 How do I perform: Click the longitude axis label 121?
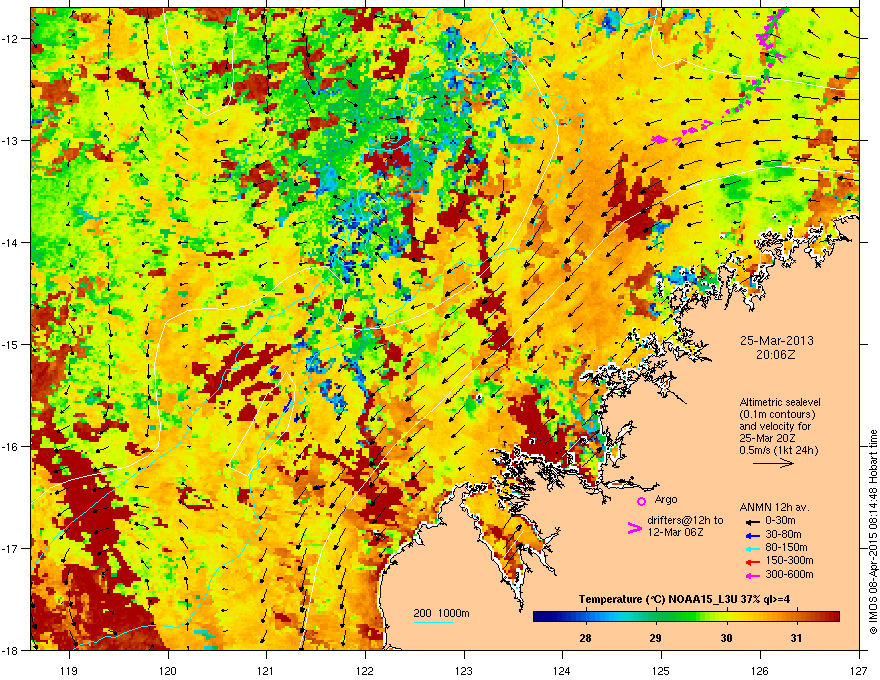(266, 671)
